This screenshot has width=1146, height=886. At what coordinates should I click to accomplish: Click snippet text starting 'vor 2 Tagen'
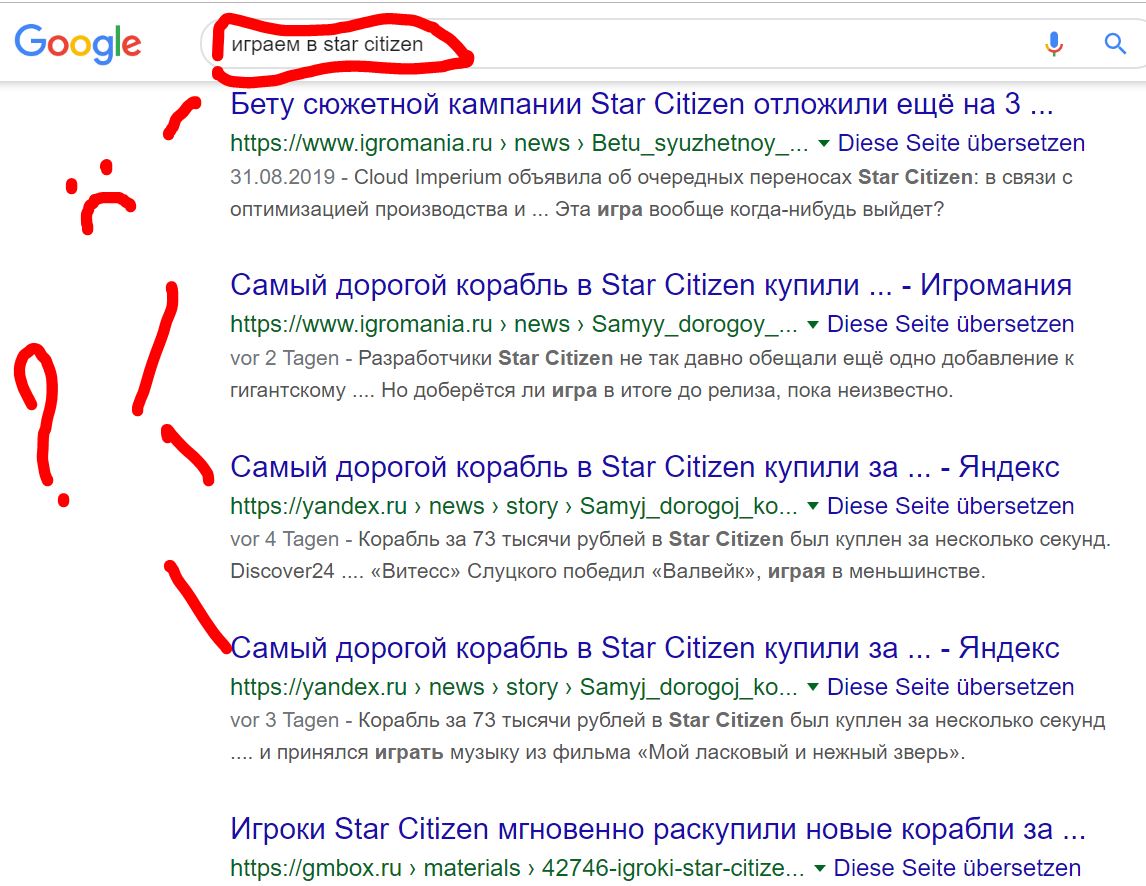[x=652, y=374]
